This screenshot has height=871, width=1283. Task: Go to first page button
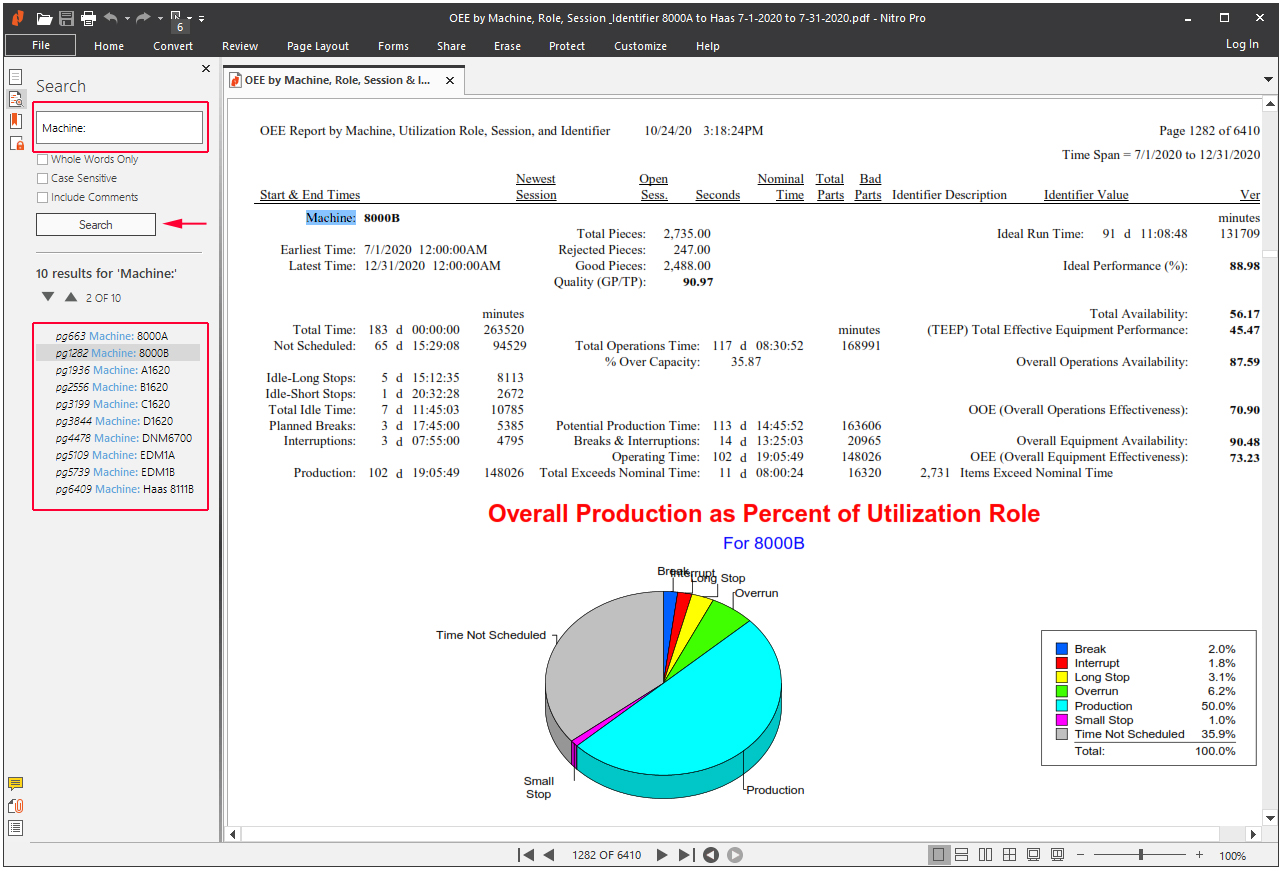(x=526, y=855)
